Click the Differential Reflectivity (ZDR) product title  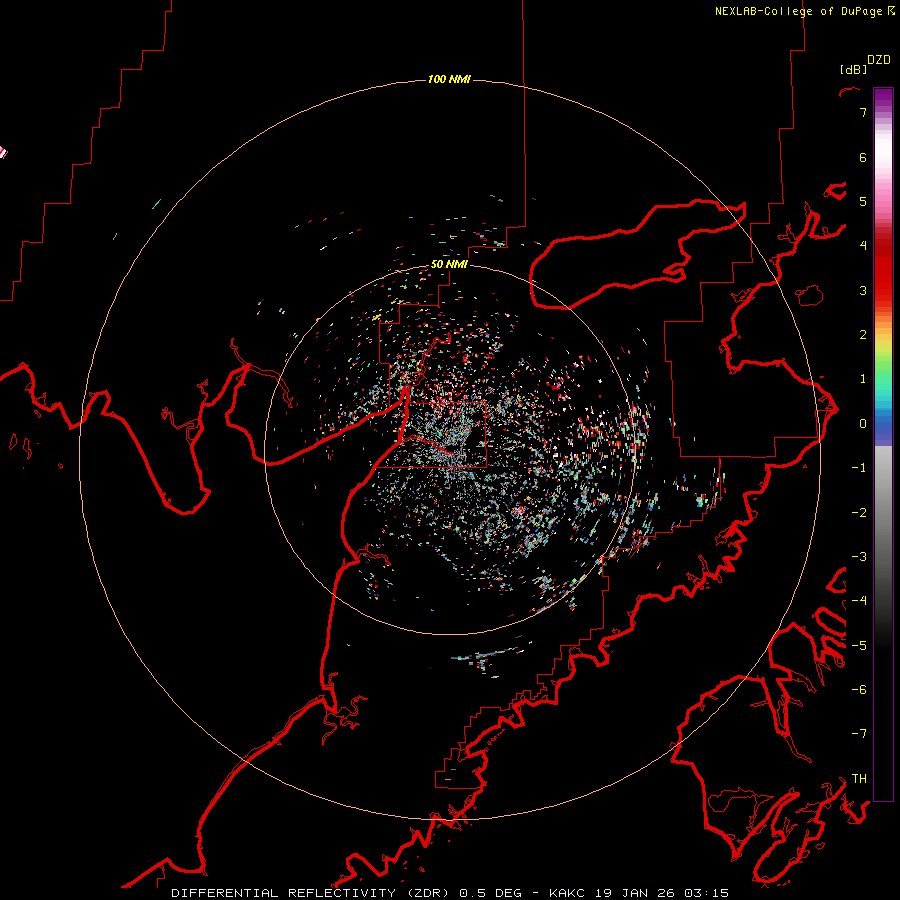click(x=311, y=893)
